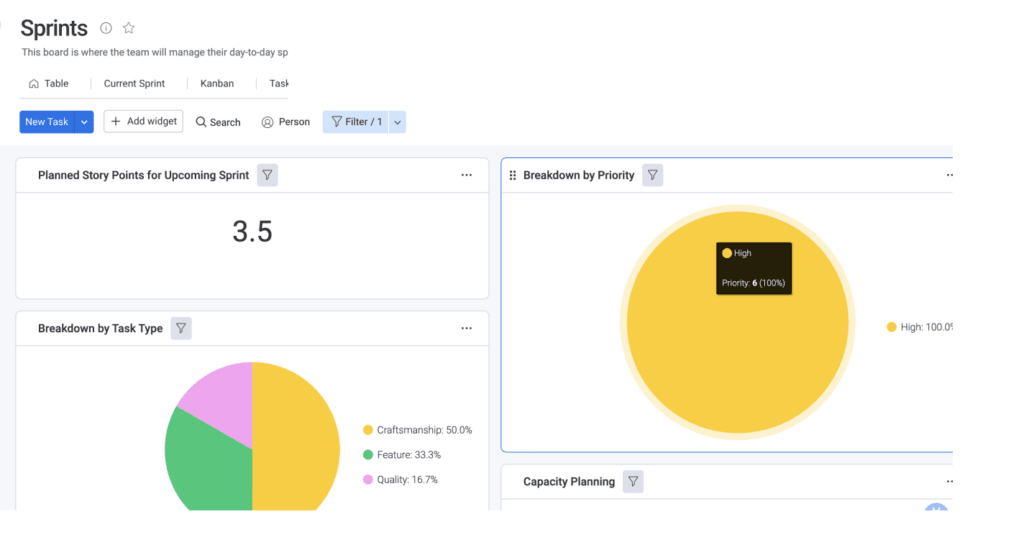Expand the Filter options dropdown arrow
Image resolution: width=1024 pixels, height=560 pixels.
397,122
